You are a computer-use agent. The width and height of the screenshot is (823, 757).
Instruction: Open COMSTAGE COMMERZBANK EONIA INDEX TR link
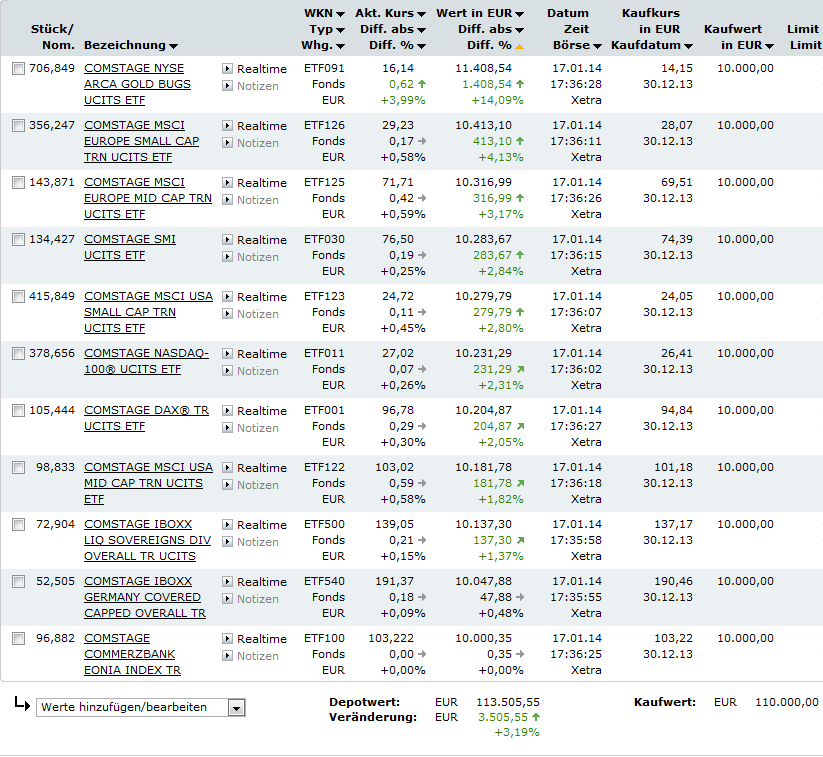tap(132, 654)
